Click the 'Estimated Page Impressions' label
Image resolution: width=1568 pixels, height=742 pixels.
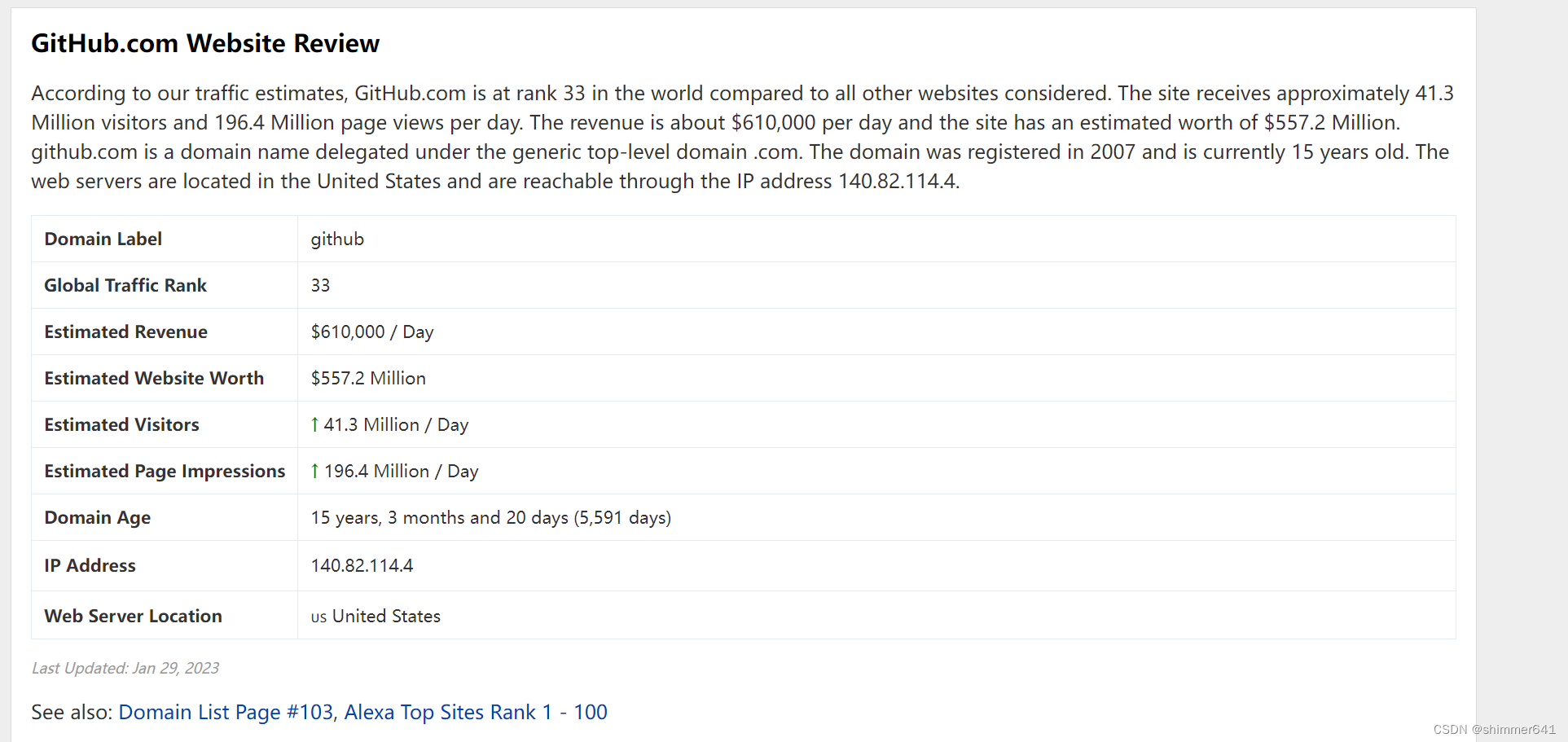point(165,472)
